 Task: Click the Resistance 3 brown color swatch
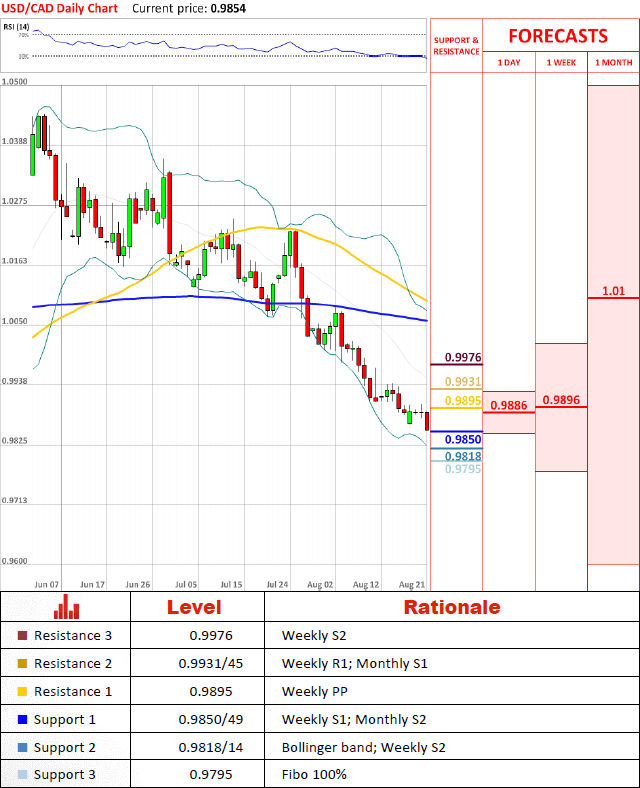[22, 636]
